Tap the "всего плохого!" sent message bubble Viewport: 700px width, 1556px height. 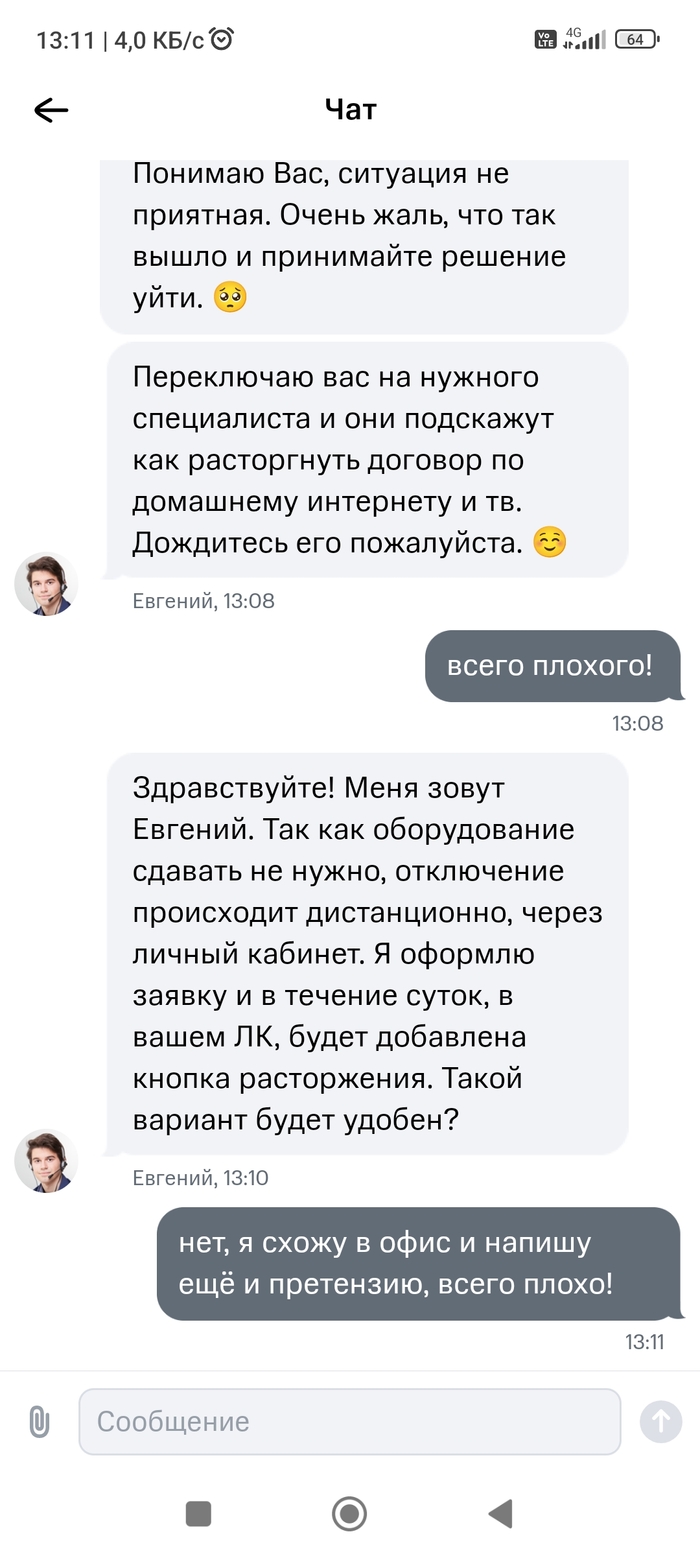click(552, 666)
